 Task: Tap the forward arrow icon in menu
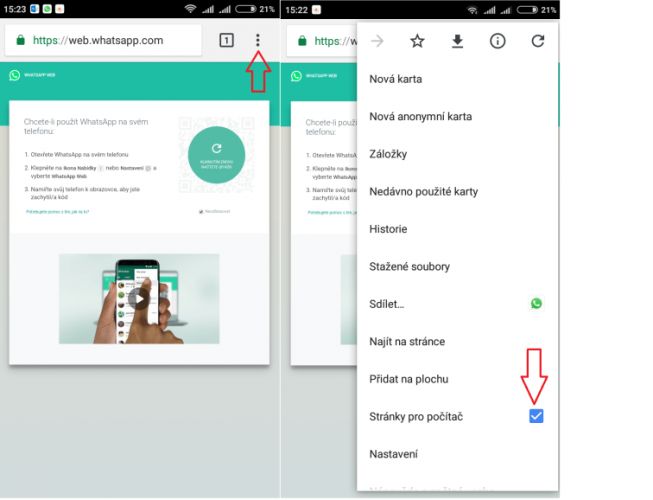[x=377, y=41]
